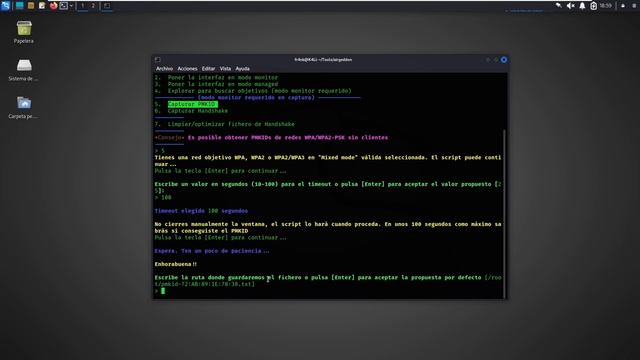The width and height of the screenshot is (640, 360).
Task: Launch the terminal emulator from panel
Action: point(64,6)
